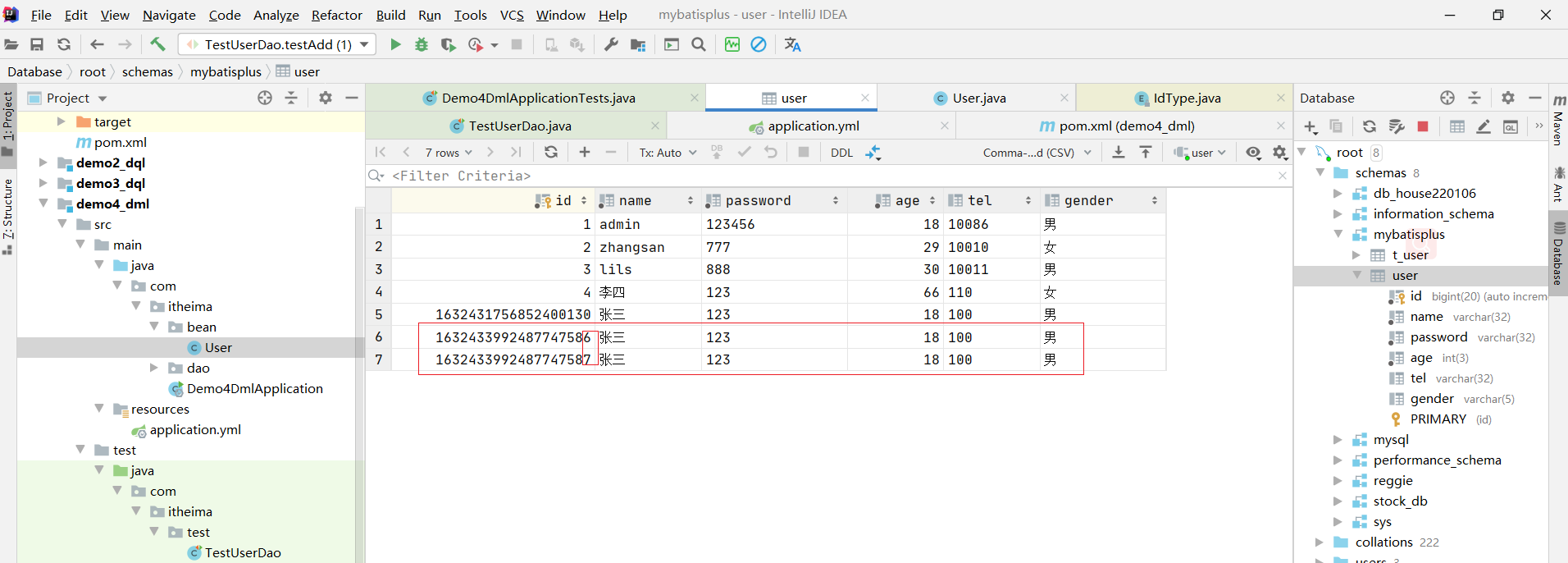The width and height of the screenshot is (1568, 563).
Task: Reload table data in the user grid
Action: [551, 152]
